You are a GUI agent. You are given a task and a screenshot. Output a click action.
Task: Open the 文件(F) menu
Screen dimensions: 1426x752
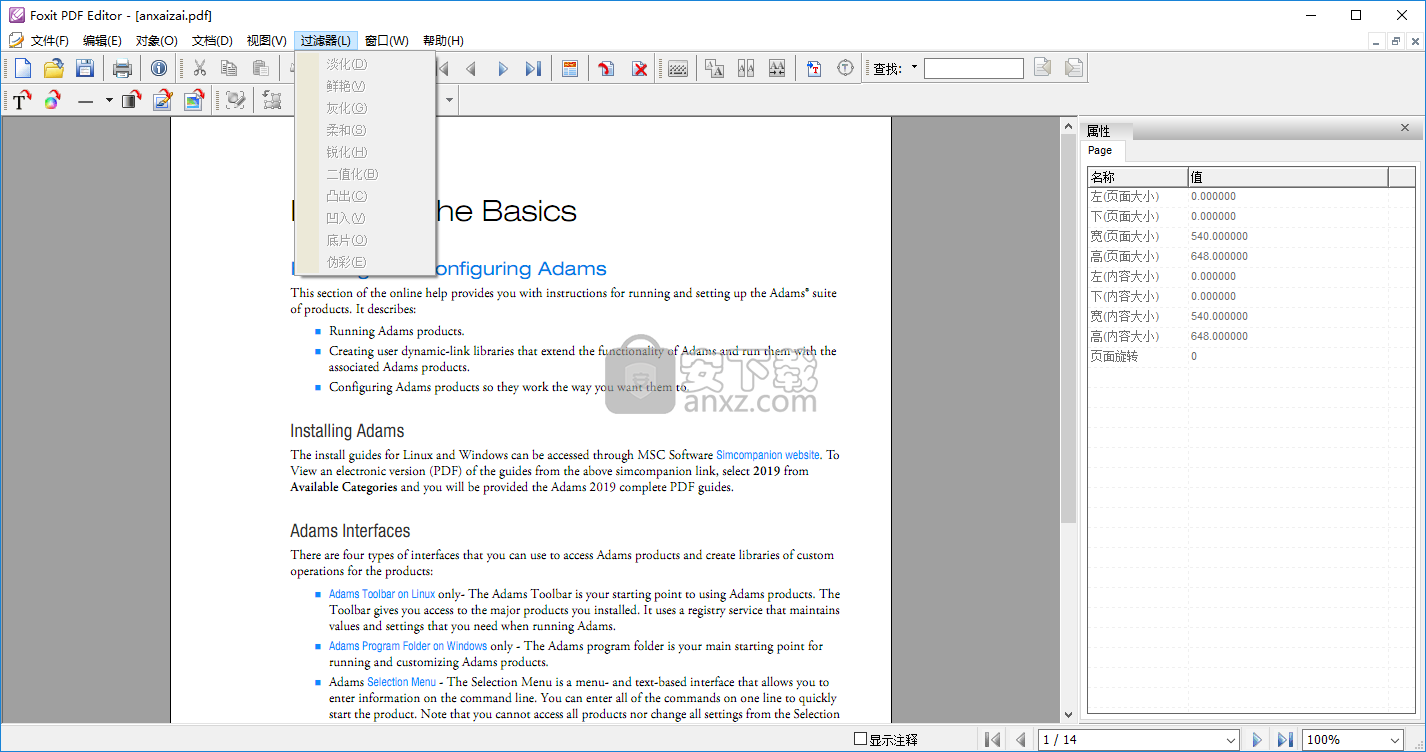[x=50, y=41]
